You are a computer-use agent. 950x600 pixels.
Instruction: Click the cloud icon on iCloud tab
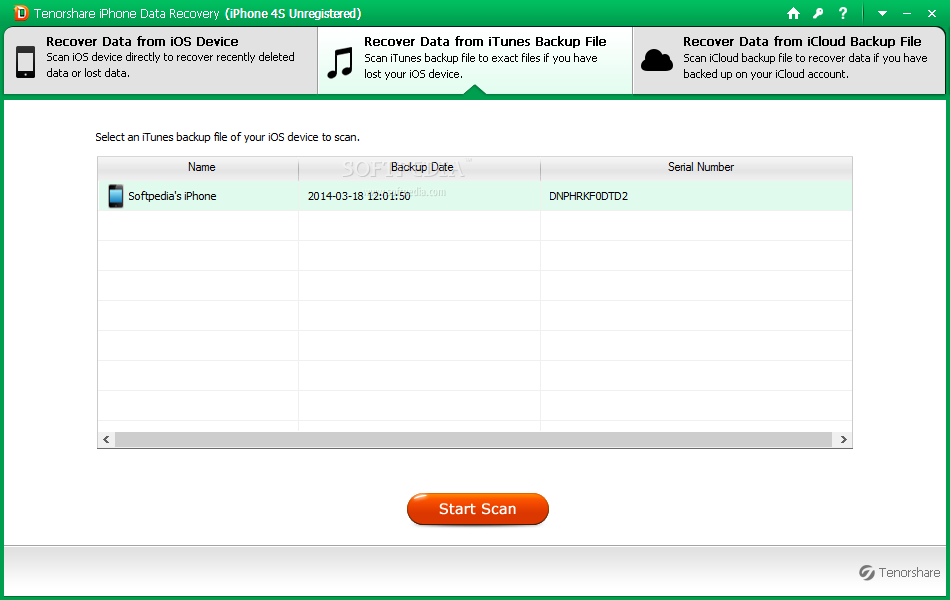tap(657, 61)
